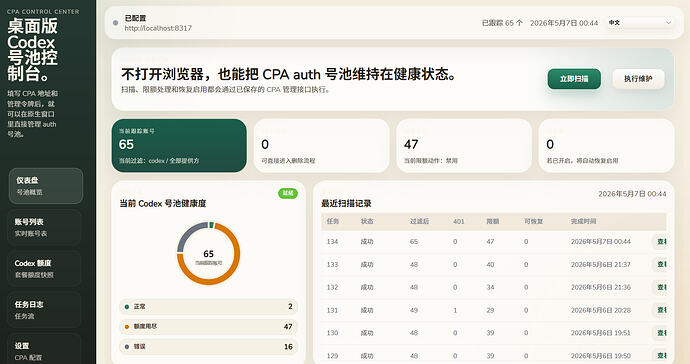Start a scan with 立即扫描
Screen dimensions: 690x364
click(574, 79)
